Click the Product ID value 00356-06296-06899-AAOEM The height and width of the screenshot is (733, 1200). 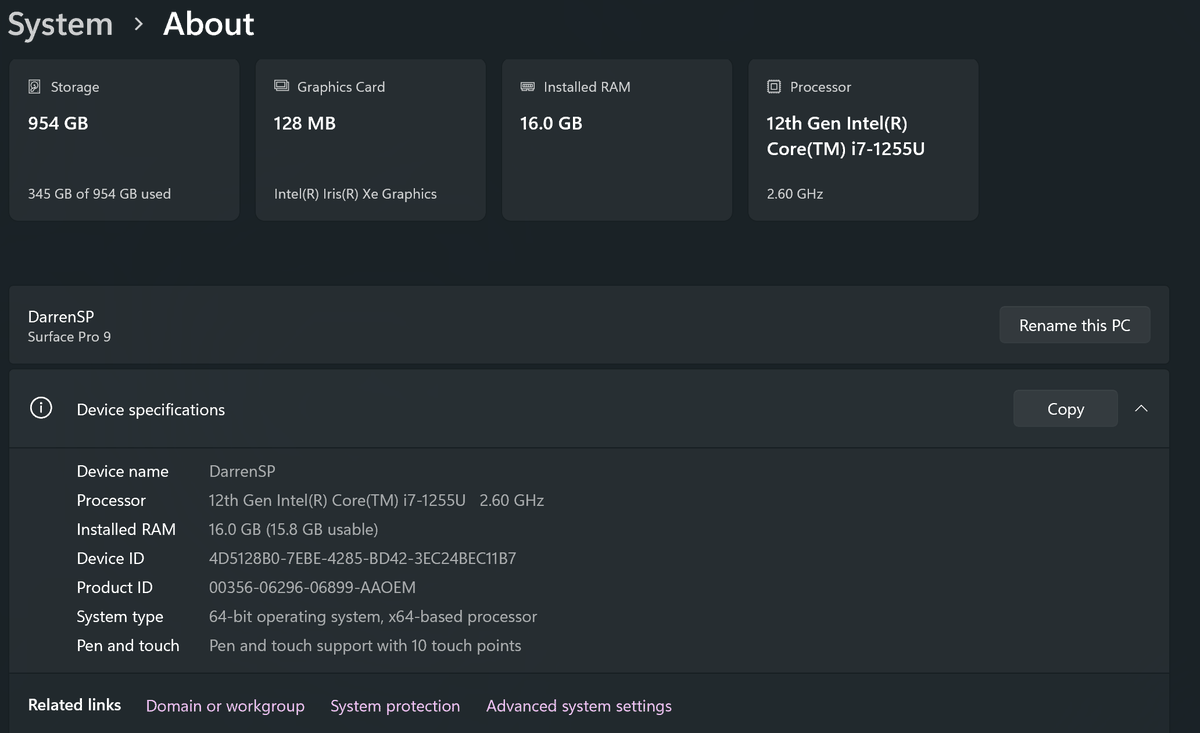[312, 587]
